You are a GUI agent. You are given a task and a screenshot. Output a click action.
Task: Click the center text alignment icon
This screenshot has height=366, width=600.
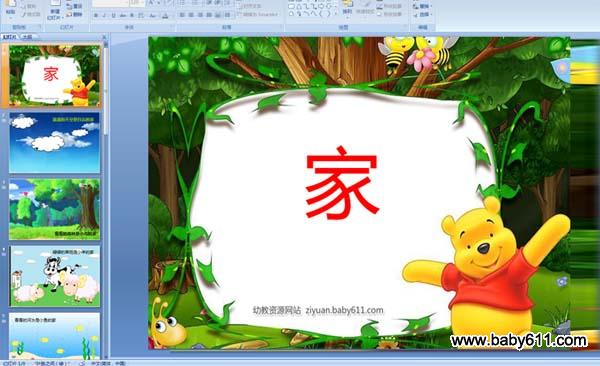point(192,15)
